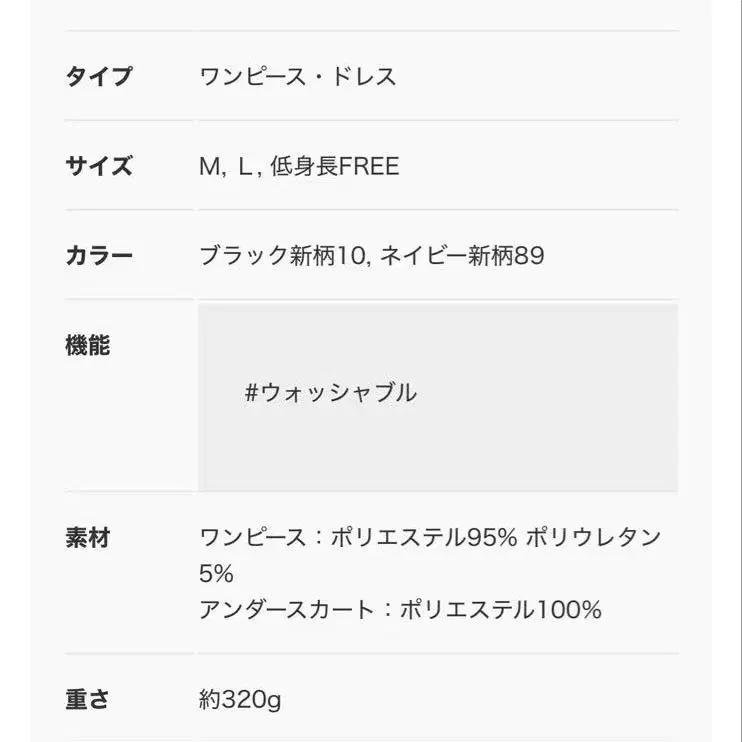This screenshot has width=742, height=742.
Task: Click the 素材 row label
Action: pos(88,538)
